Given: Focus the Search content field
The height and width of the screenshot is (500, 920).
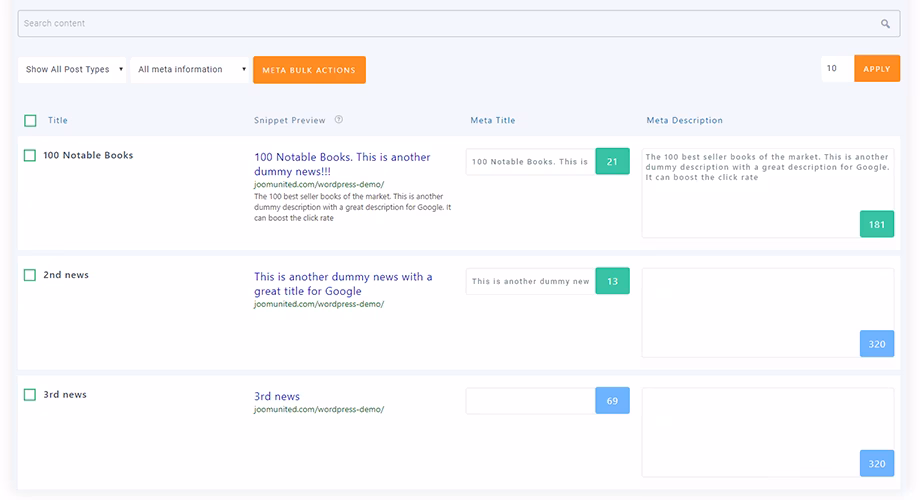Looking at the screenshot, I should click(445, 24).
